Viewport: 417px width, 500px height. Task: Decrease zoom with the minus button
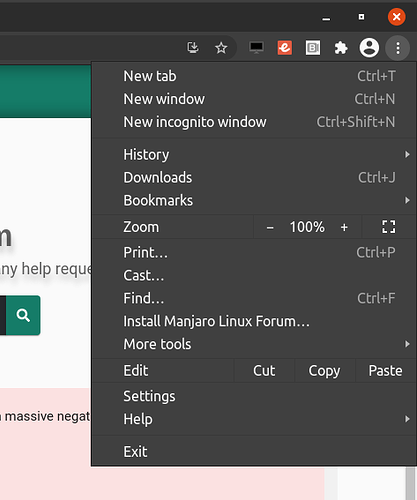pyautogui.click(x=270, y=228)
